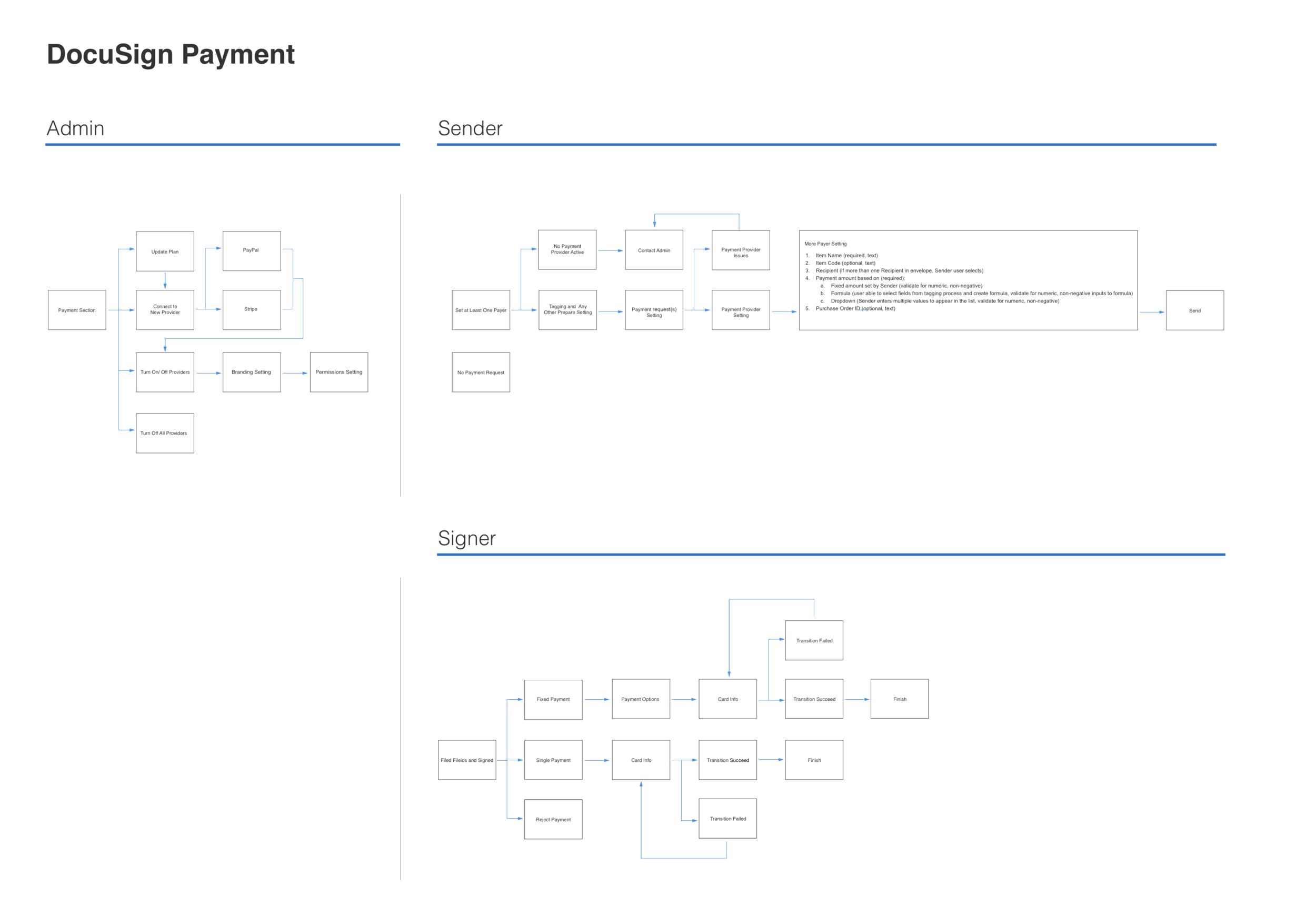
Task: Select 'Fixed amount set by Sender' line
Action: coord(907,286)
